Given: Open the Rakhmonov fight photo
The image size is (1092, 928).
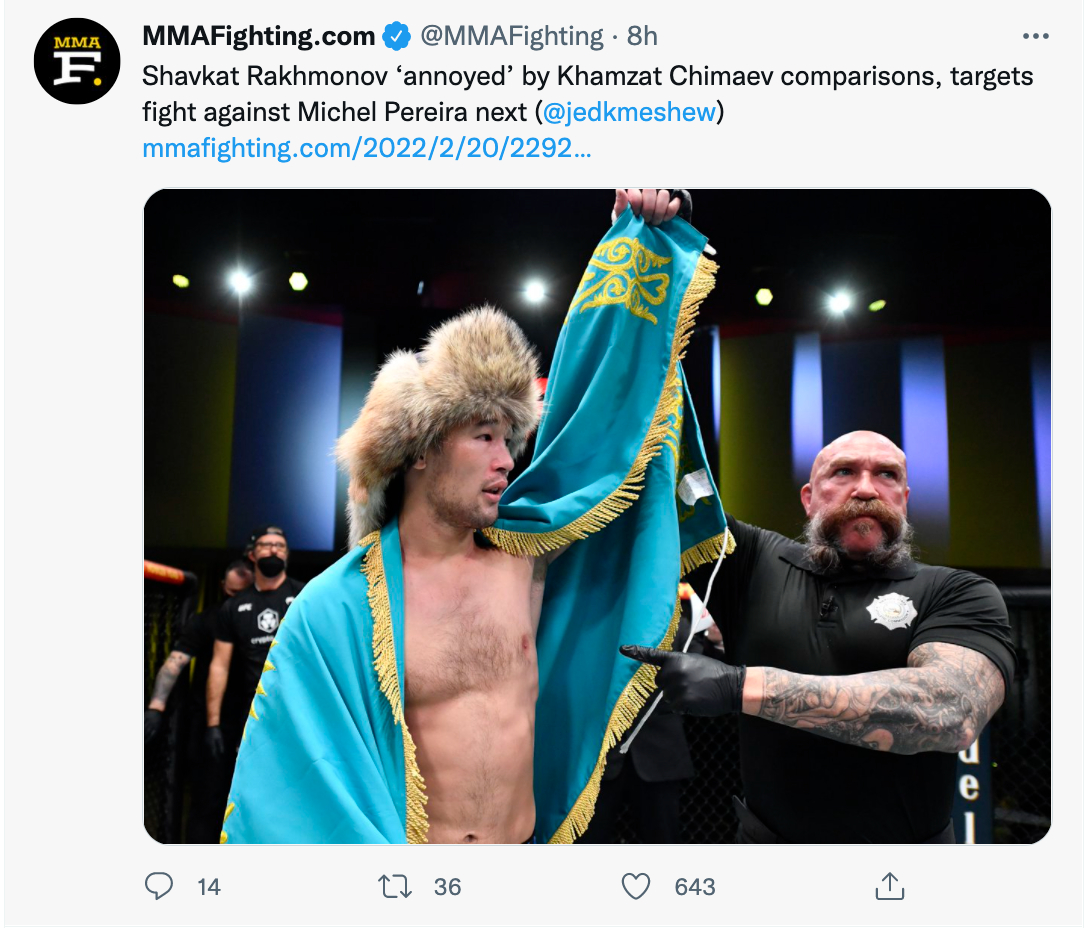Looking at the screenshot, I should pyautogui.click(x=598, y=516).
